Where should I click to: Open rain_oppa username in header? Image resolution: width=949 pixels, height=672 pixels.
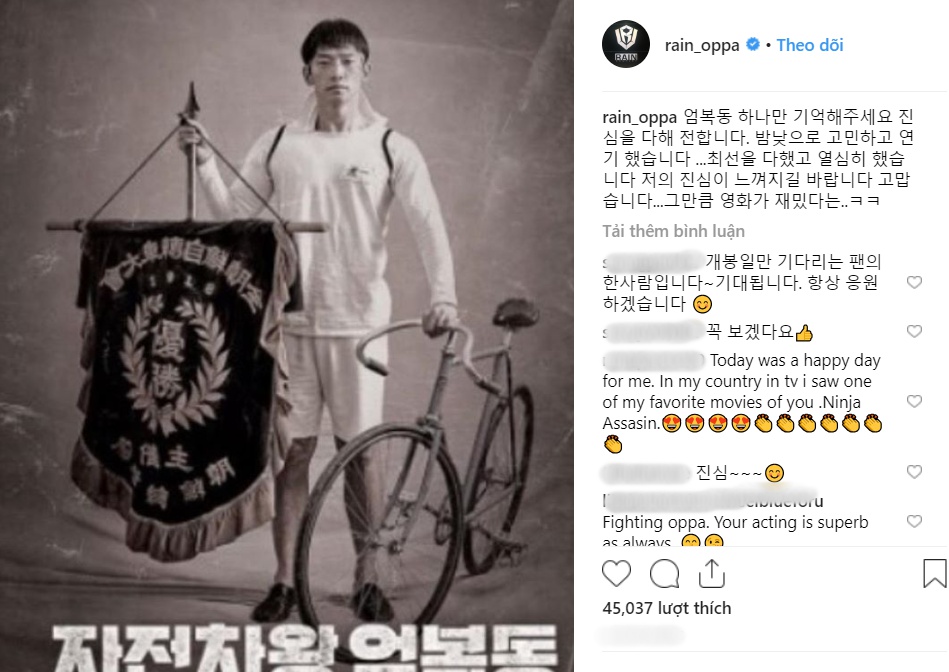(x=702, y=45)
